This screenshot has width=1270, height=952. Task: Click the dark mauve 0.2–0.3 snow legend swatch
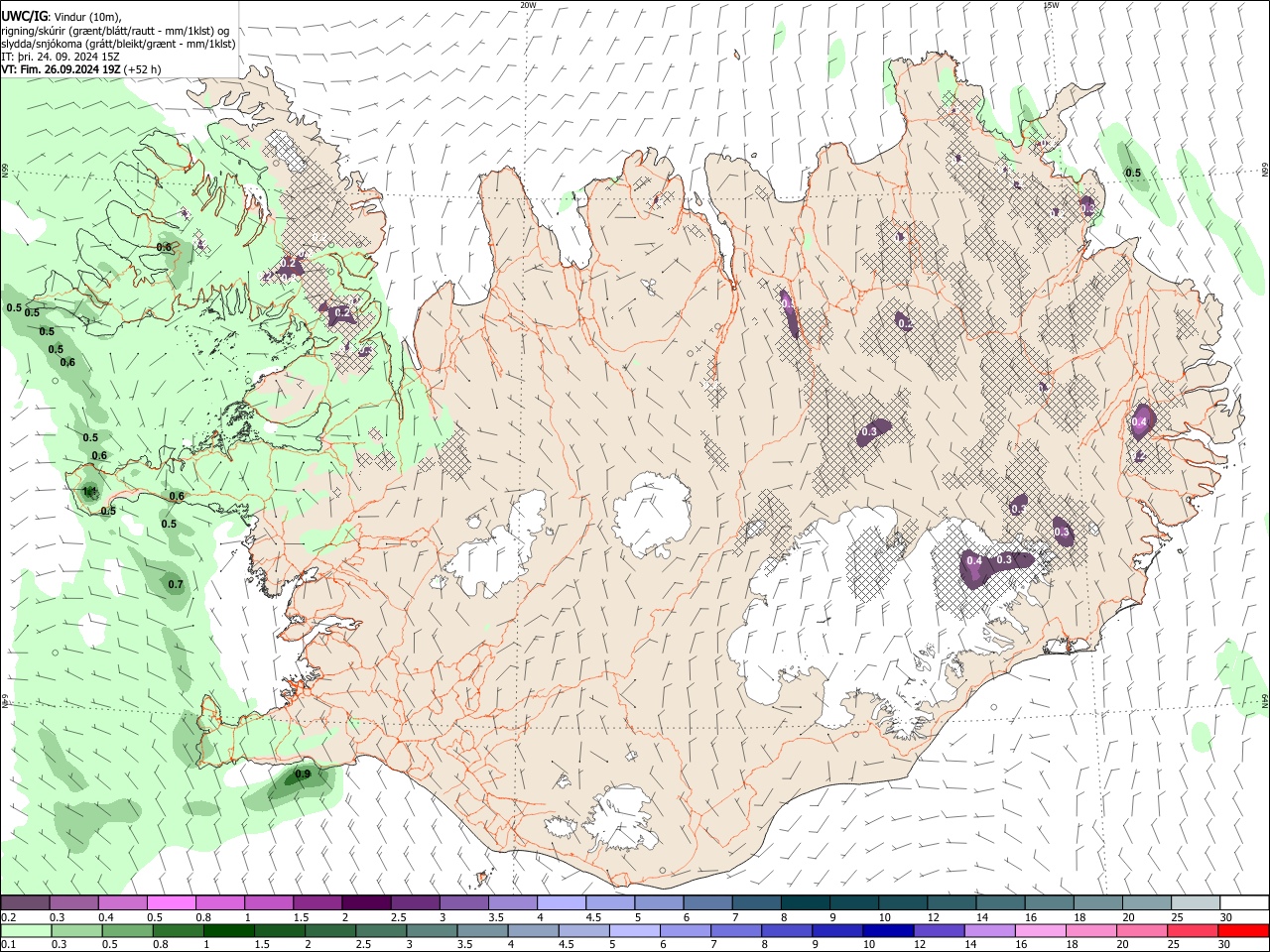pos(24,902)
